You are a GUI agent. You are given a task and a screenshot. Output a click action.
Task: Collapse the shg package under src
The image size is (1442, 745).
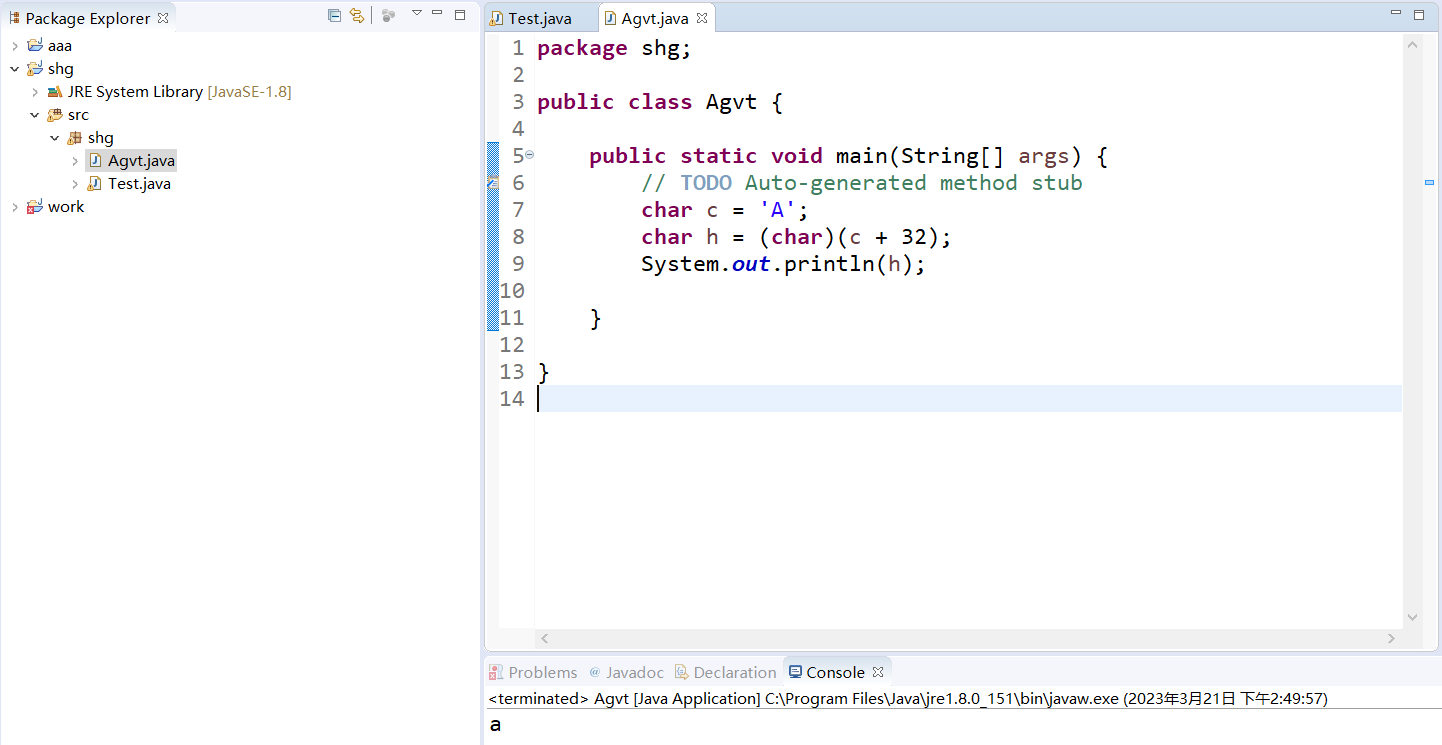tap(55, 138)
